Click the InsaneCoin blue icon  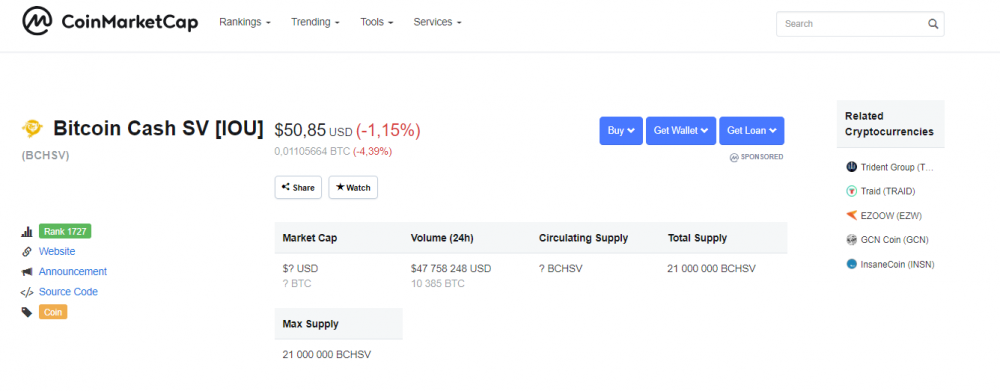coord(851,264)
